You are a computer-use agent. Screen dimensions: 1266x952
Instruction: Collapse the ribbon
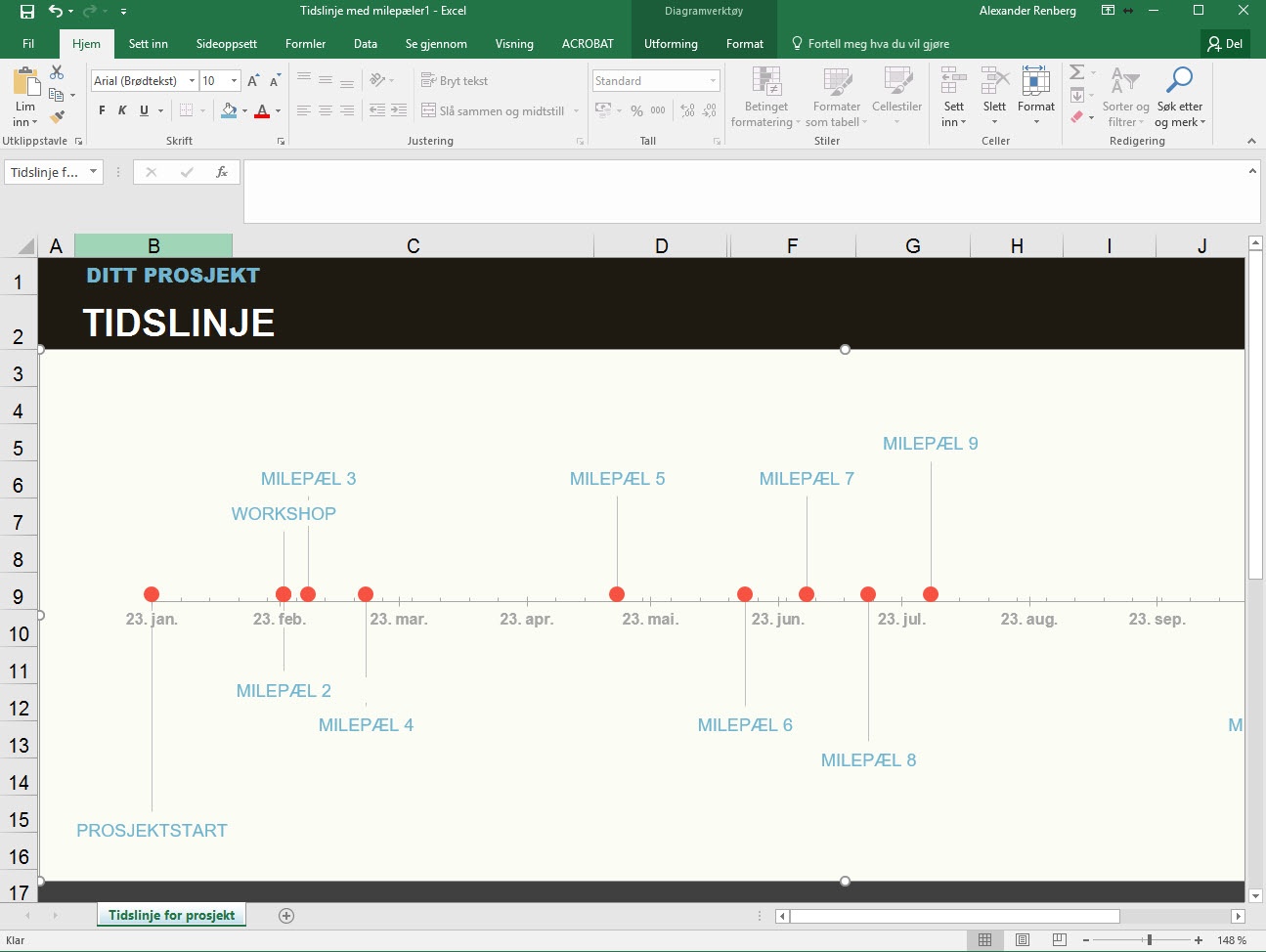[1251, 142]
